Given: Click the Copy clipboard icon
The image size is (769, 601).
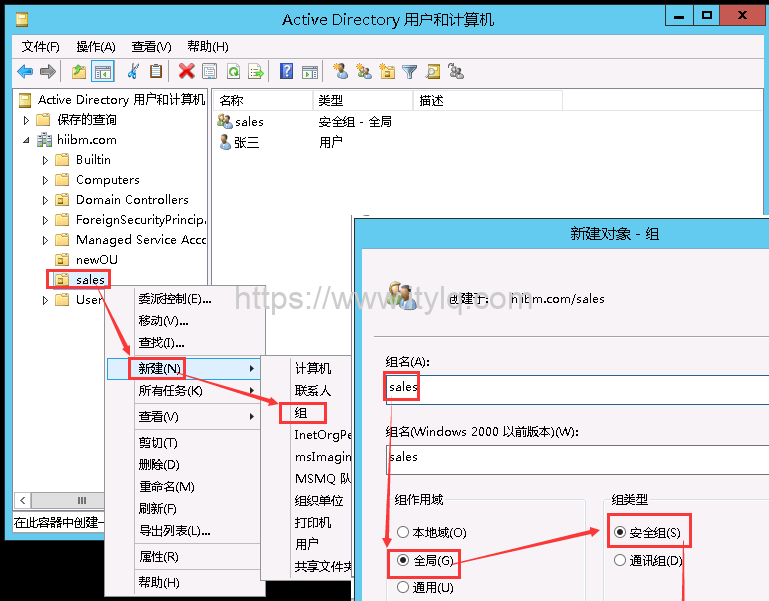Looking at the screenshot, I should tap(156, 72).
